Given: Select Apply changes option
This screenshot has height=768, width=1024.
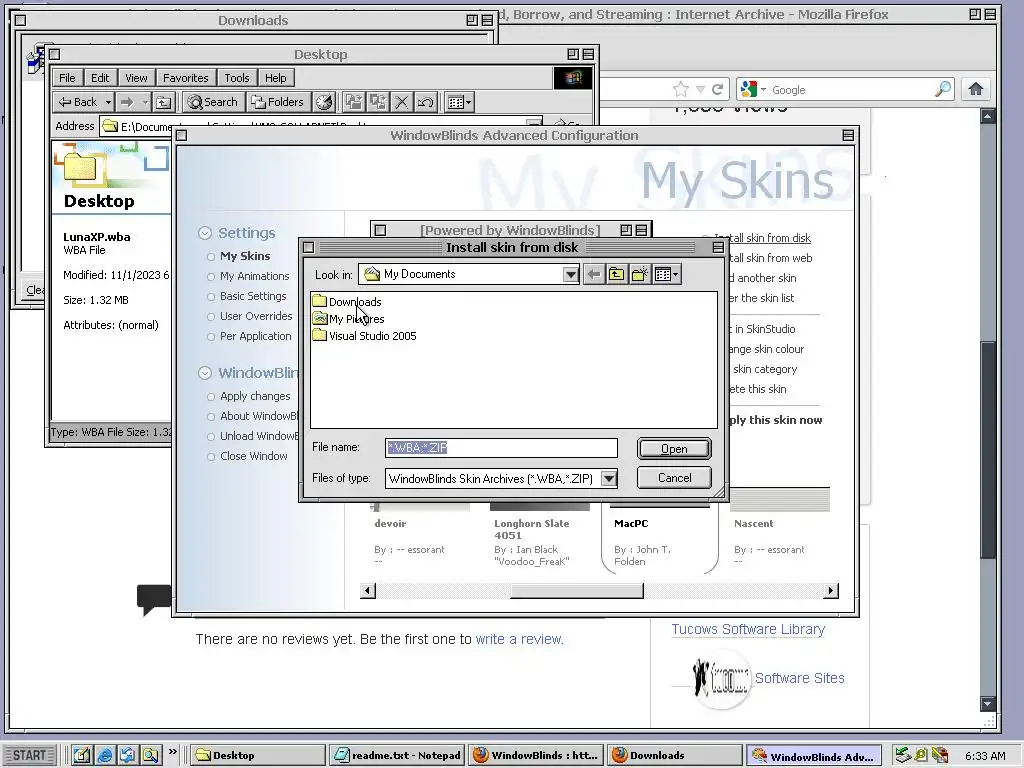Looking at the screenshot, I should (255, 396).
